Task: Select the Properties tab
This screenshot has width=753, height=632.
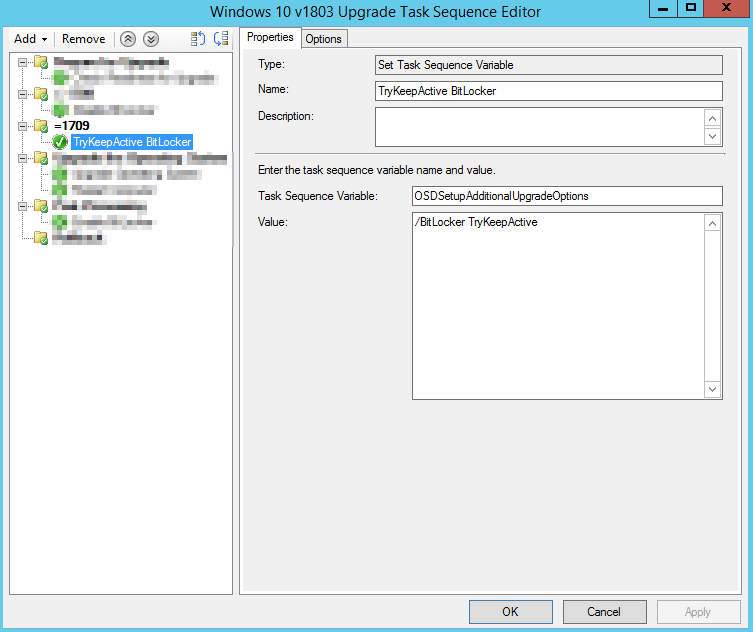Action: [x=270, y=38]
